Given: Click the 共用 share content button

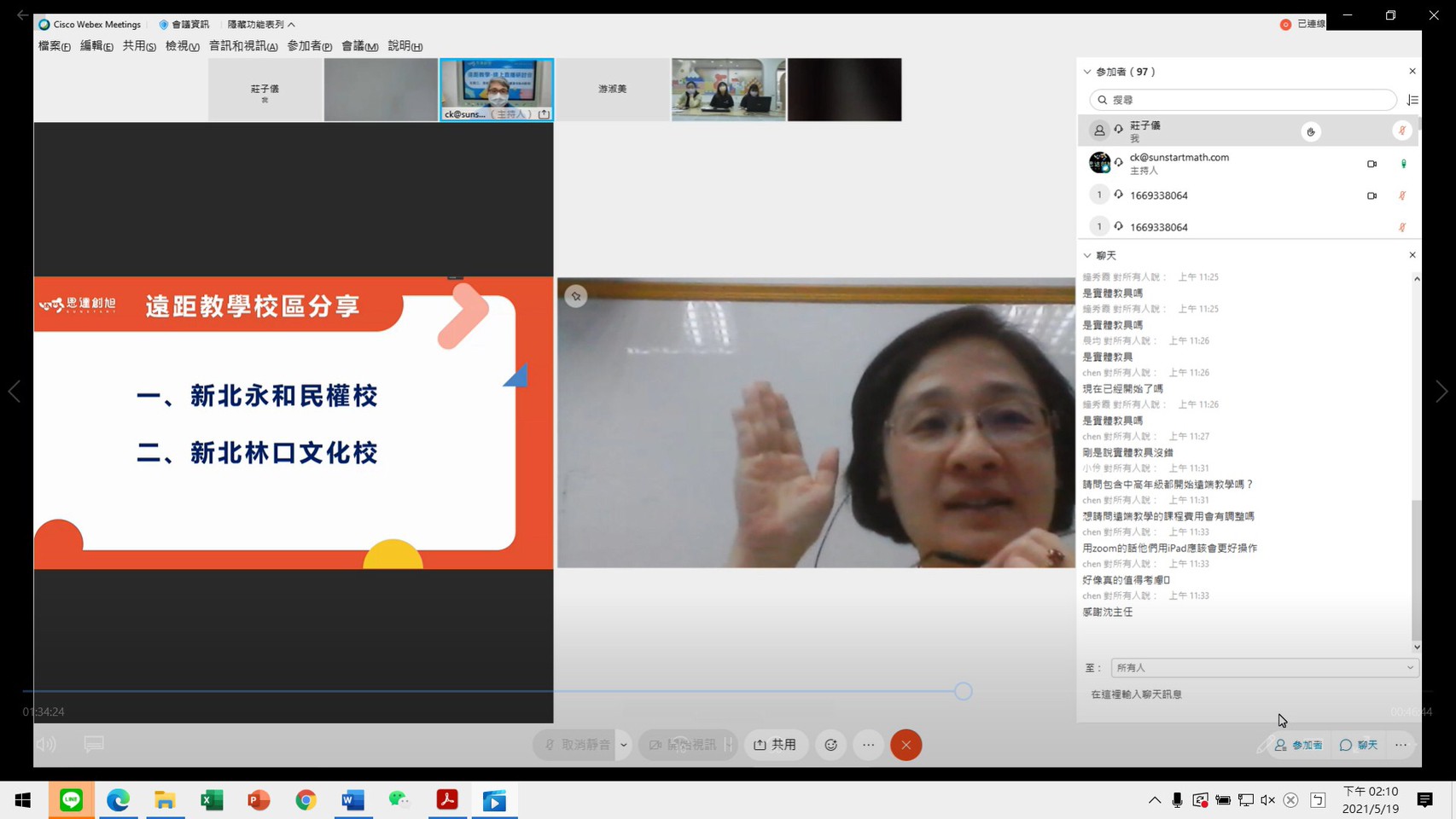Looking at the screenshot, I should [776, 745].
